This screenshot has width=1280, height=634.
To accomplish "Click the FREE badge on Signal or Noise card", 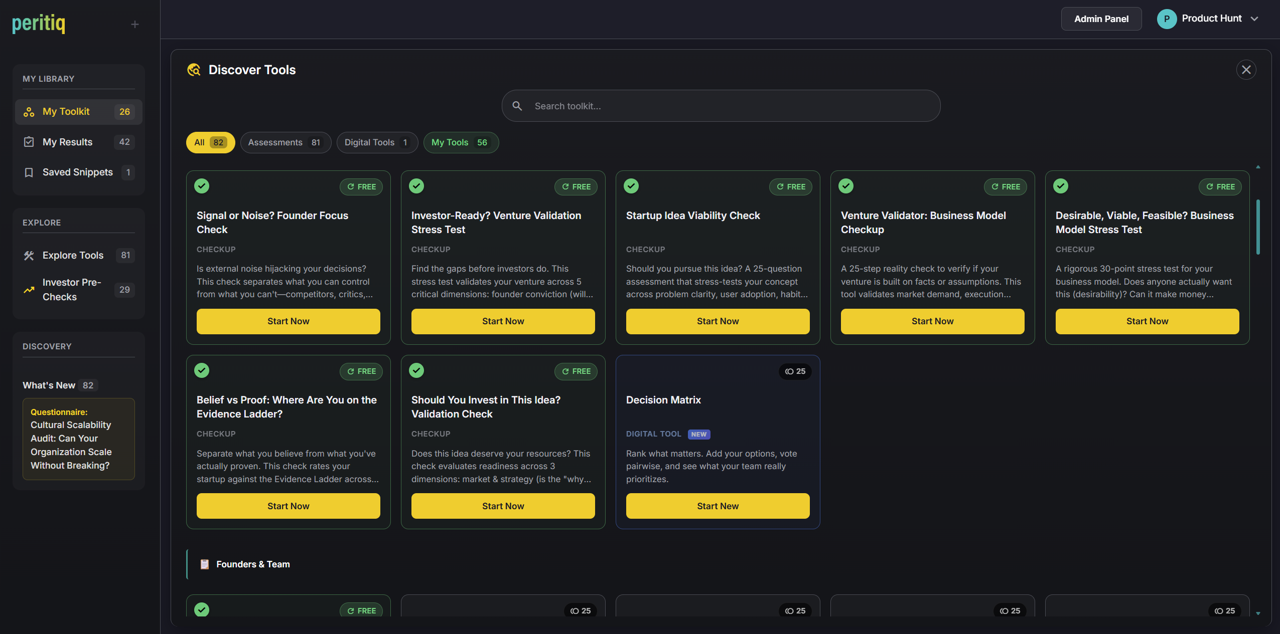I will 361,187.
